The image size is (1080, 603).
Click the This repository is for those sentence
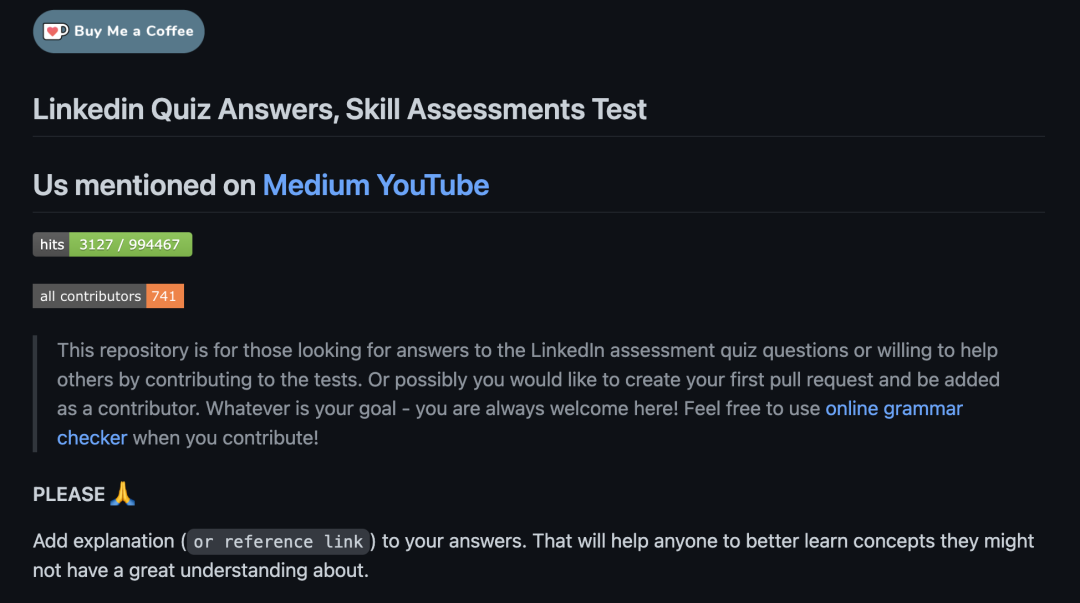point(527,350)
